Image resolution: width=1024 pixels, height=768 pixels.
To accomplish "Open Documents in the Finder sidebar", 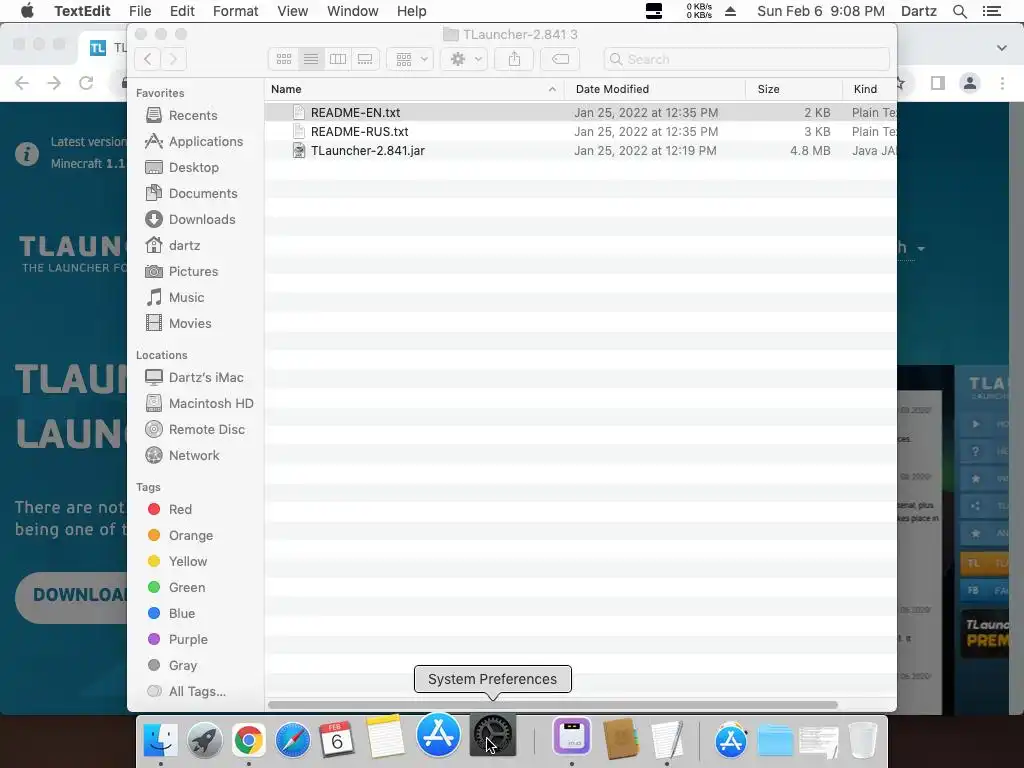I will [x=191, y=193].
